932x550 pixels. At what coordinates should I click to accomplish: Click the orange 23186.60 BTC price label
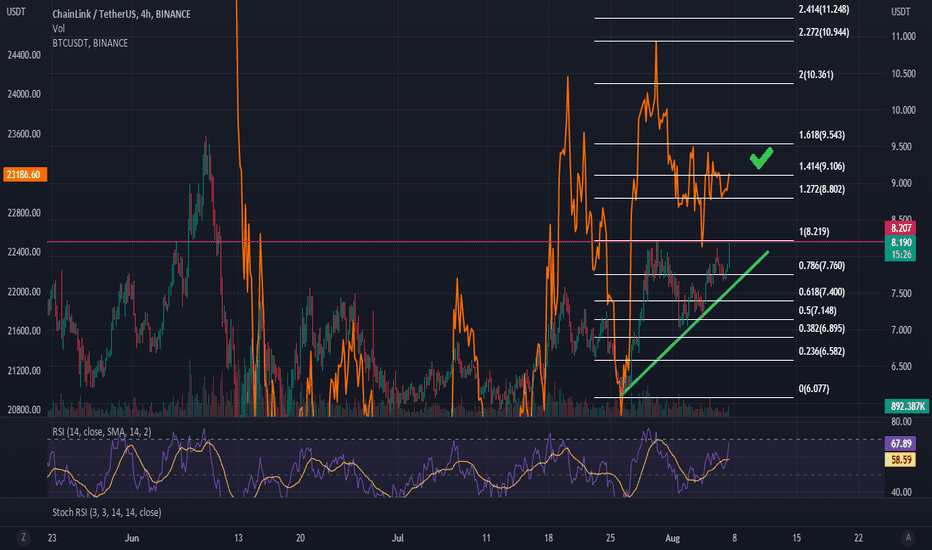pyautogui.click(x=24, y=174)
